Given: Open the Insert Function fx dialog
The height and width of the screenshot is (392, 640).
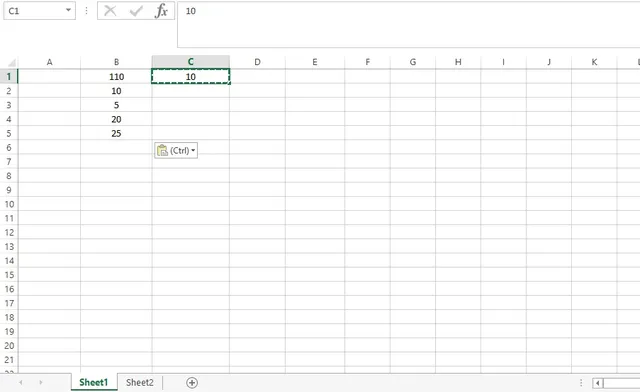Looking at the screenshot, I should coord(161,11).
